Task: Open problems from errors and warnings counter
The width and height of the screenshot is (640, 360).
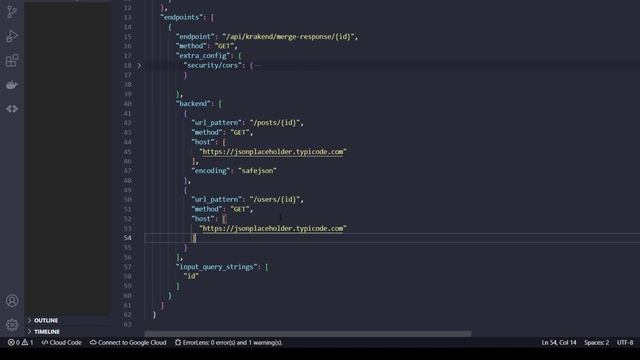Action: [20, 342]
